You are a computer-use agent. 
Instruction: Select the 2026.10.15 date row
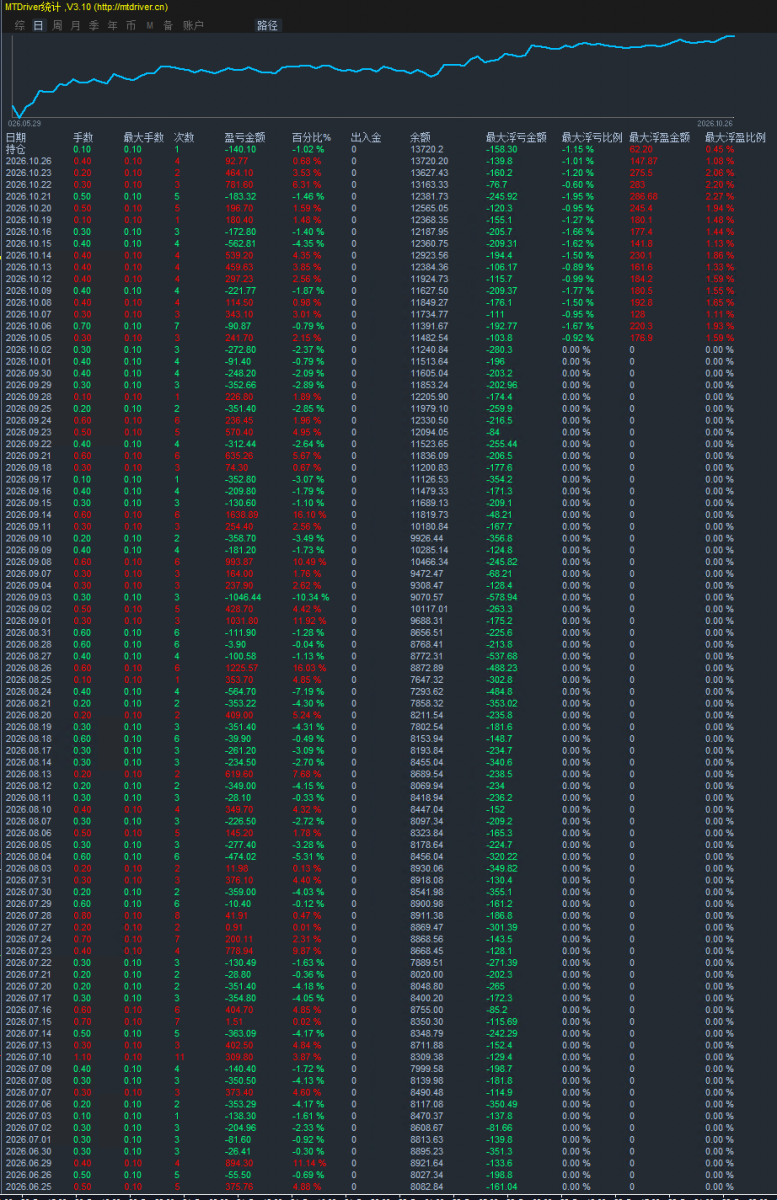tap(28, 244)
